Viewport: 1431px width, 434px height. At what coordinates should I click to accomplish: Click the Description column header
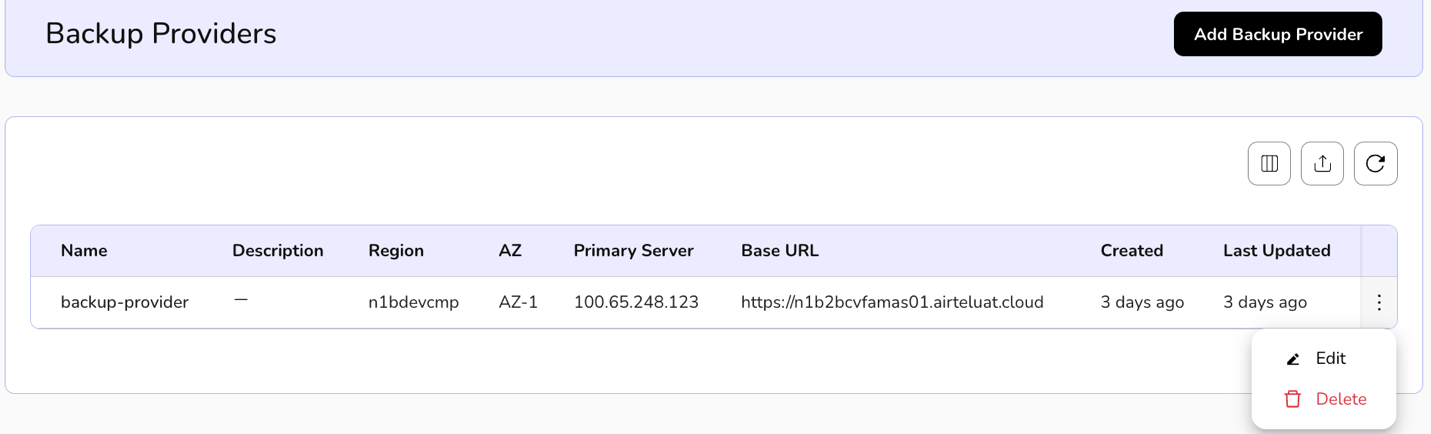[278, 251]
